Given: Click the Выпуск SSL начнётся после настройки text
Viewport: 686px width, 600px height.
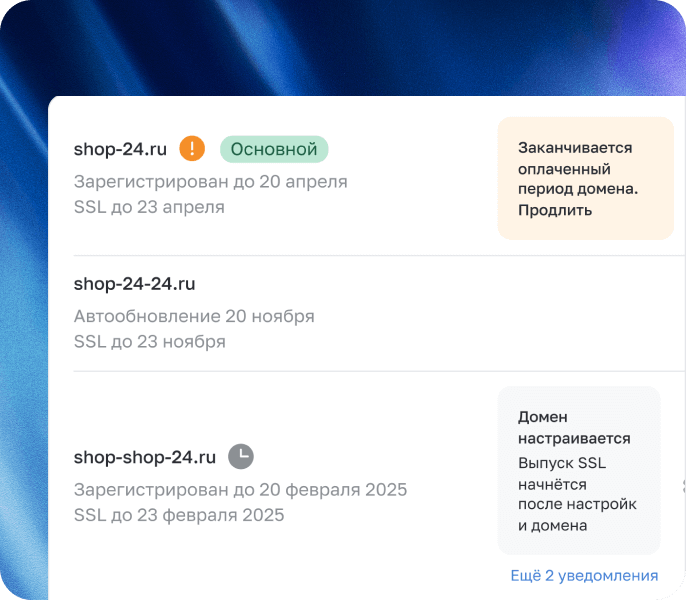Looking at the screenshot, I should [x=577, y=494].
